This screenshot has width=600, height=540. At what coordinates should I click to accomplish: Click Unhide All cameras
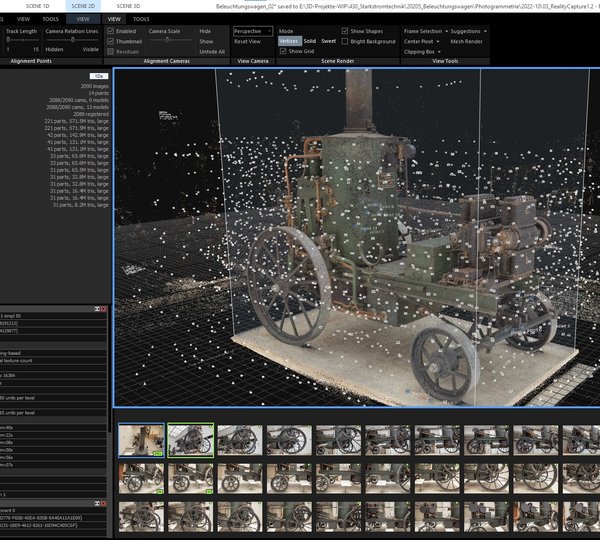(x=212, y=52)
